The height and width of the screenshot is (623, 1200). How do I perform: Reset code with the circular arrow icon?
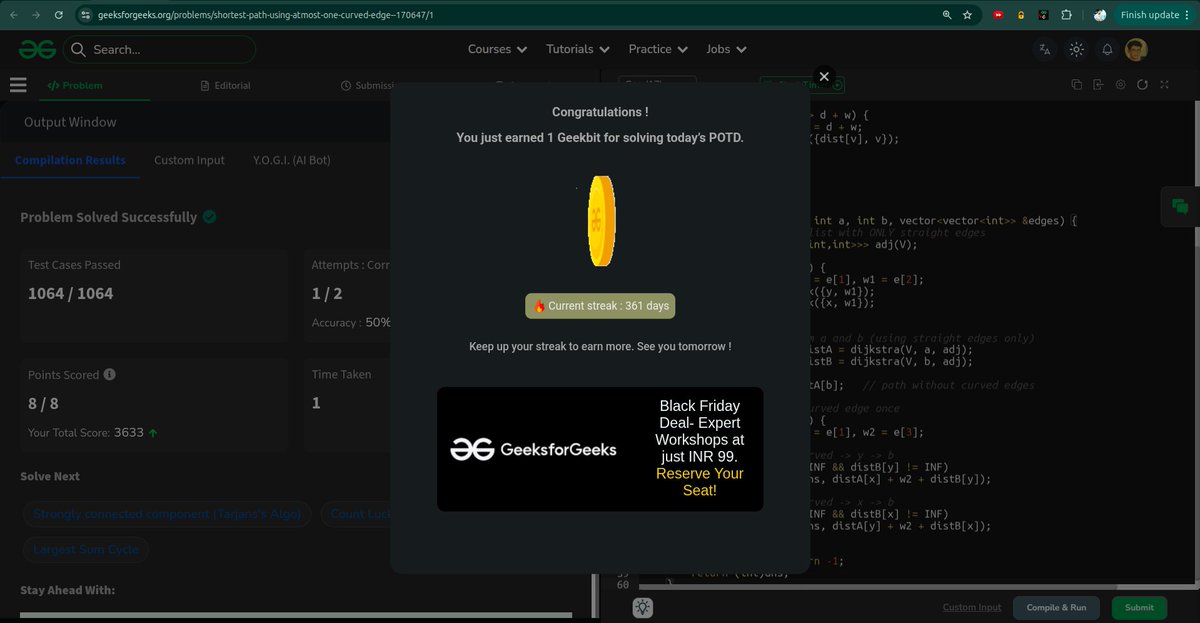pos(1142,85)
